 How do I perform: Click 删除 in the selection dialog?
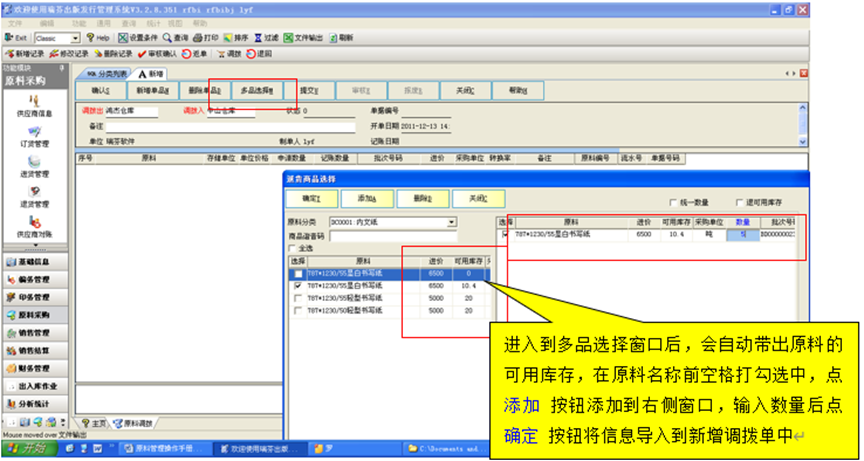coord(423,199)
